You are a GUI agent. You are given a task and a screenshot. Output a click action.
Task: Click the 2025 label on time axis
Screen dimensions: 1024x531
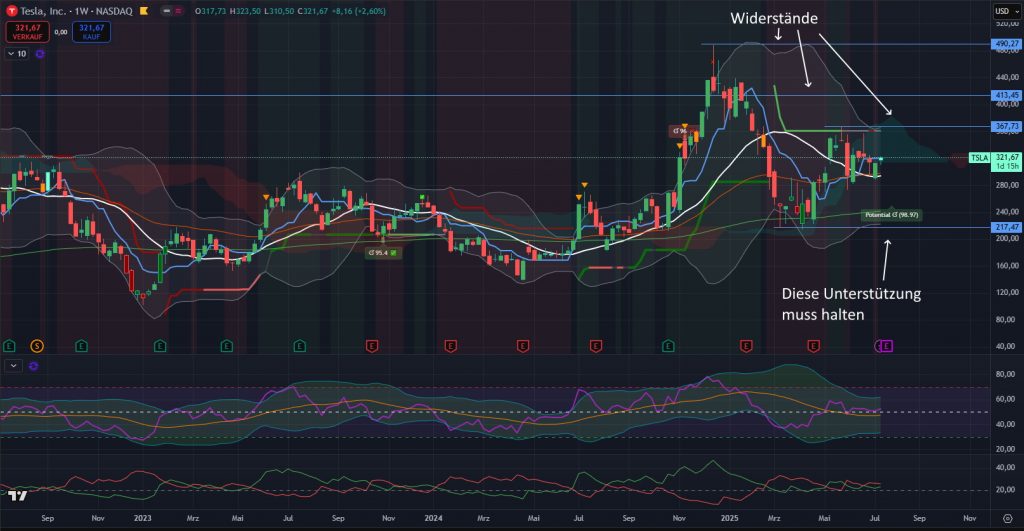click(729, 519)
